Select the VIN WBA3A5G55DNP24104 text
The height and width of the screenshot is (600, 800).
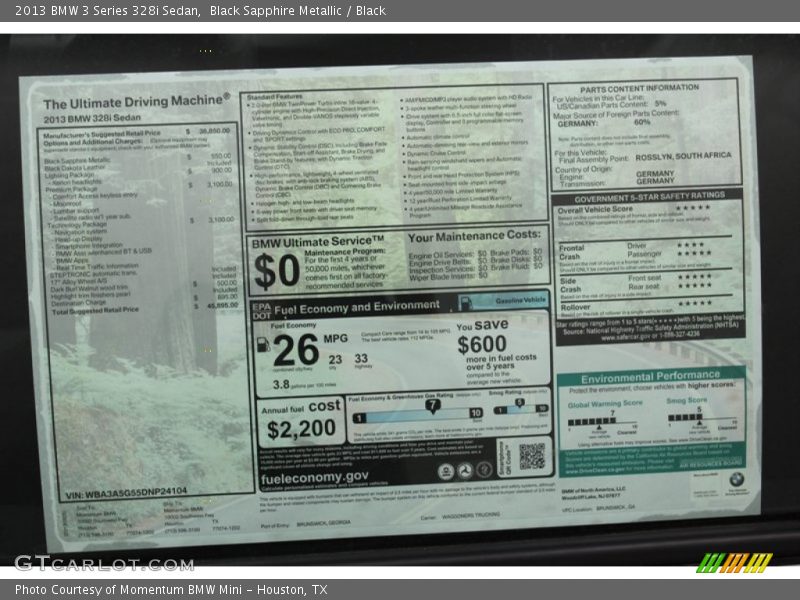[126, 493]
